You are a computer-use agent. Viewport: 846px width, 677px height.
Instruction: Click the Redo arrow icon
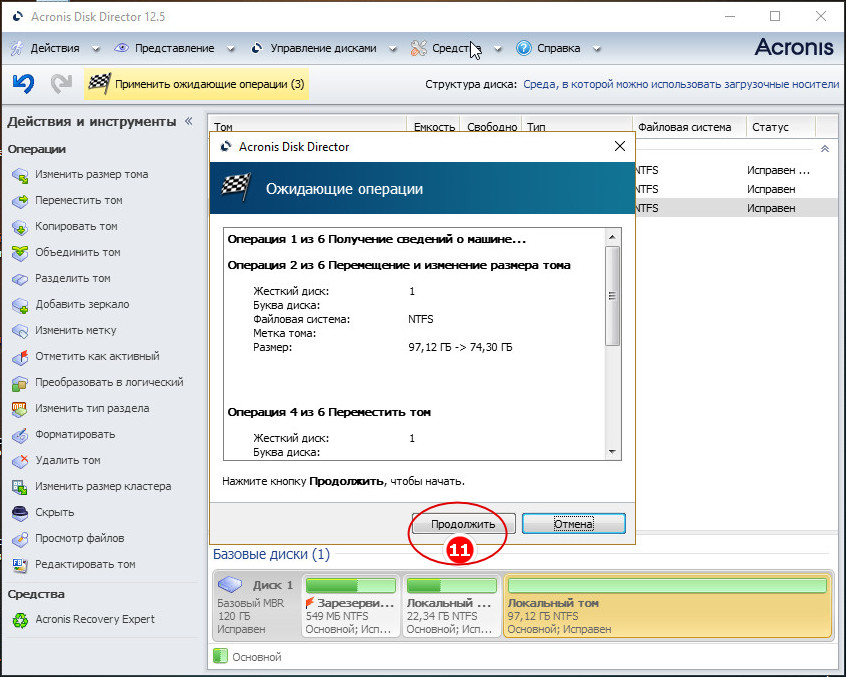click(61, 84)
